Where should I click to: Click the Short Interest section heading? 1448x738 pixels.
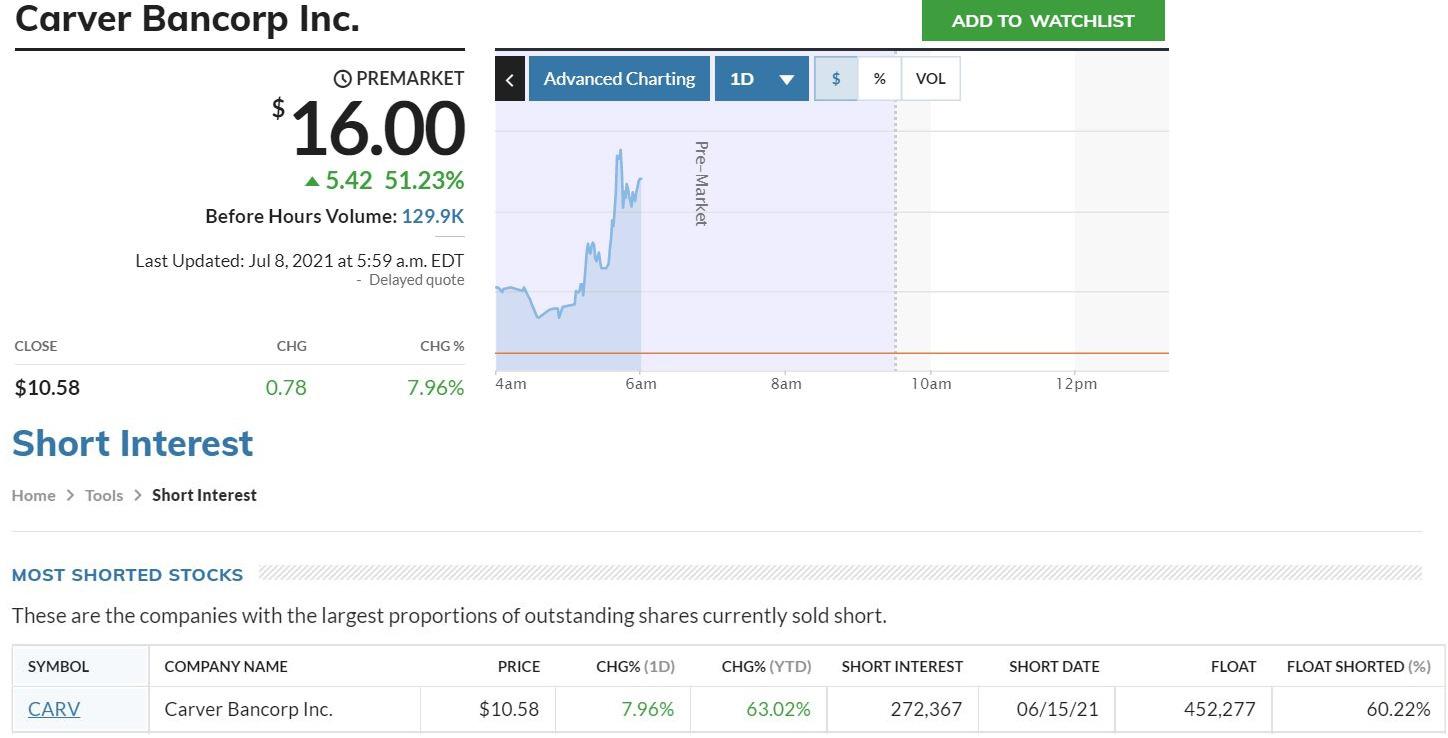pyautogui.click(x=132, y=443)
